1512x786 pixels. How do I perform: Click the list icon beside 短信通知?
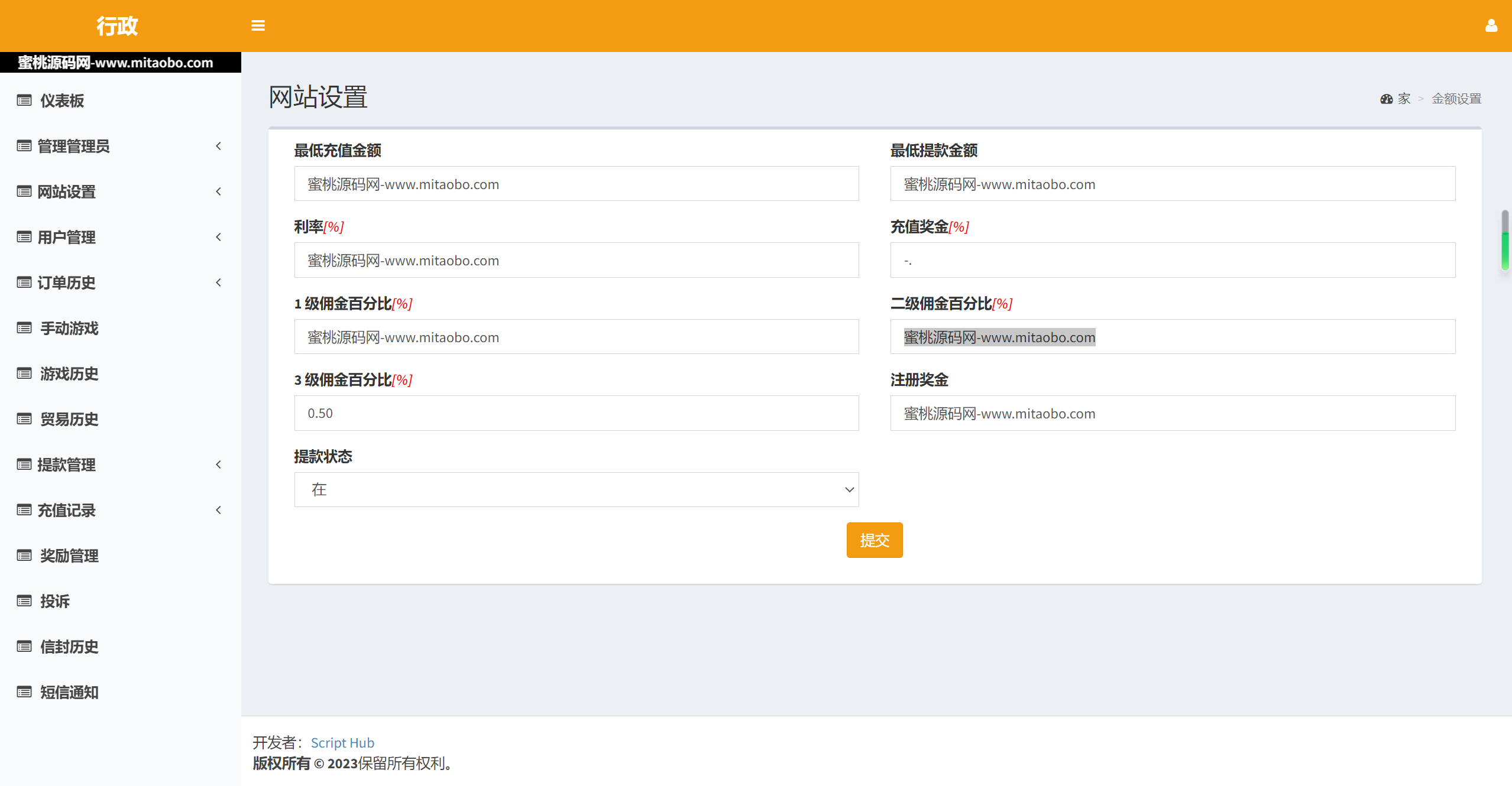(24, 692)
